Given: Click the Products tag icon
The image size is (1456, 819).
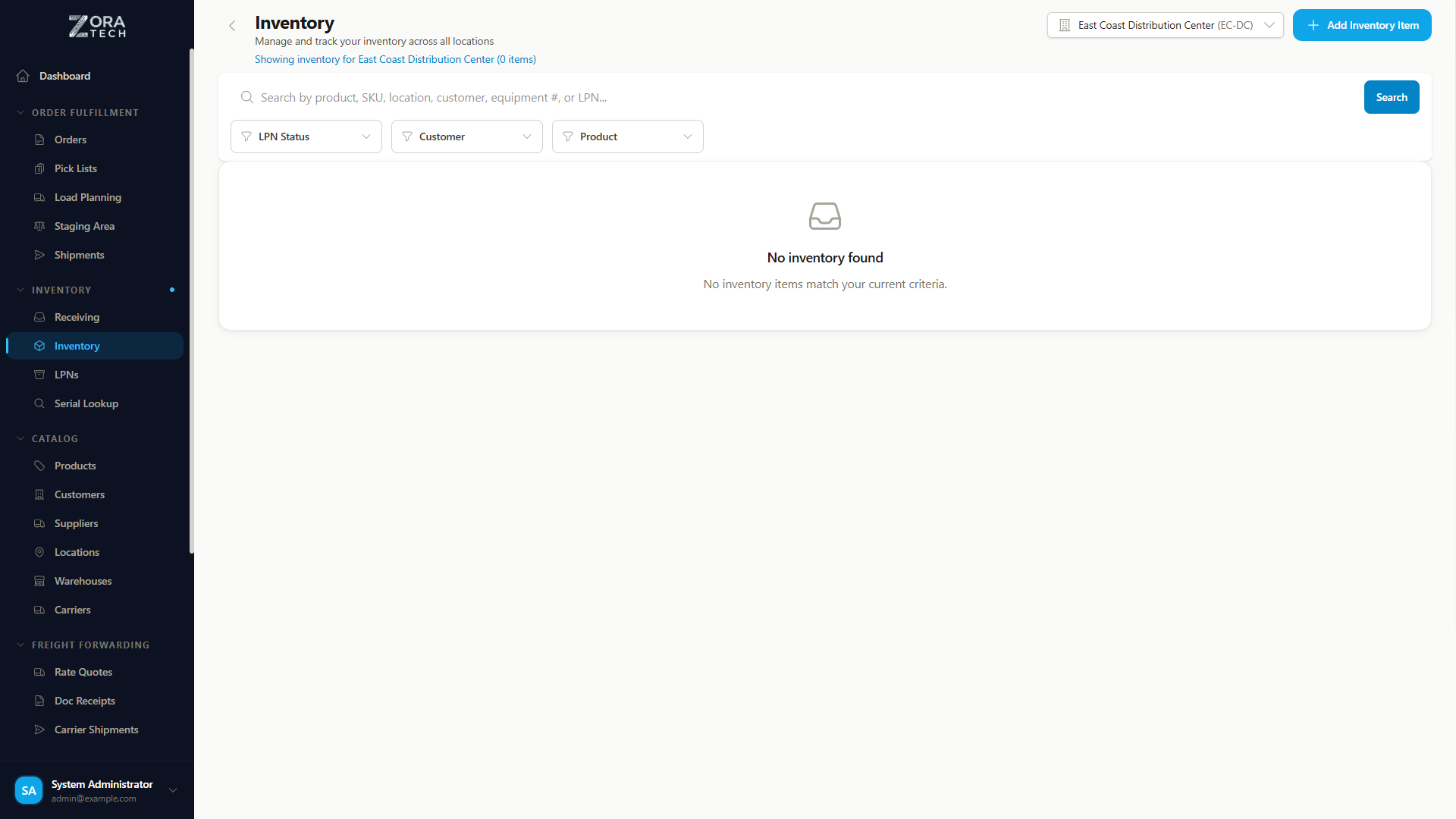Looking at the screenshot, I should click(x=39, y=466).
